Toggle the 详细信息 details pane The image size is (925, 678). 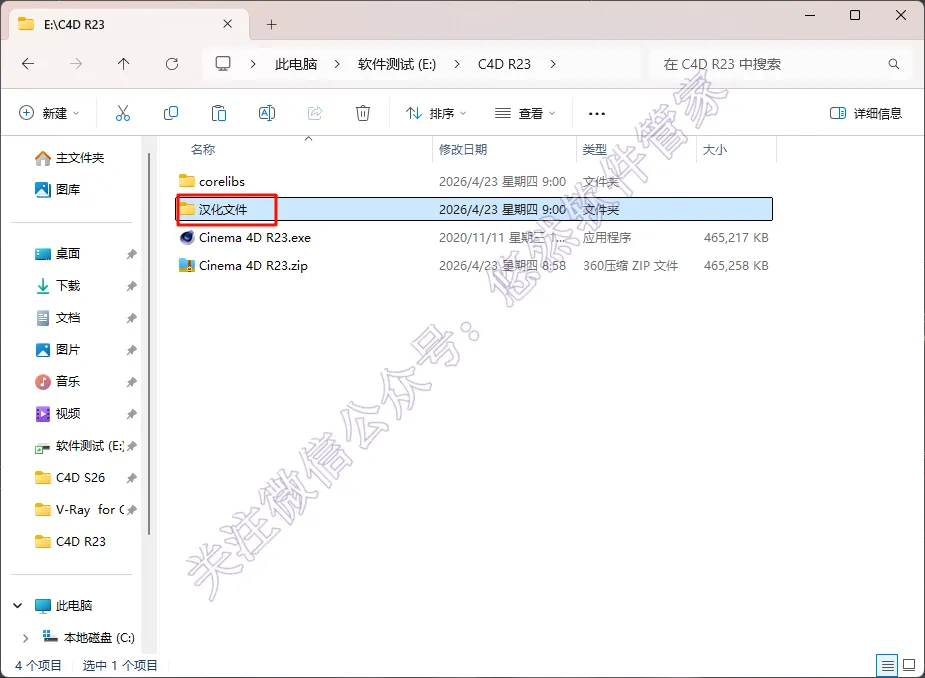click(x=866, y=113)
